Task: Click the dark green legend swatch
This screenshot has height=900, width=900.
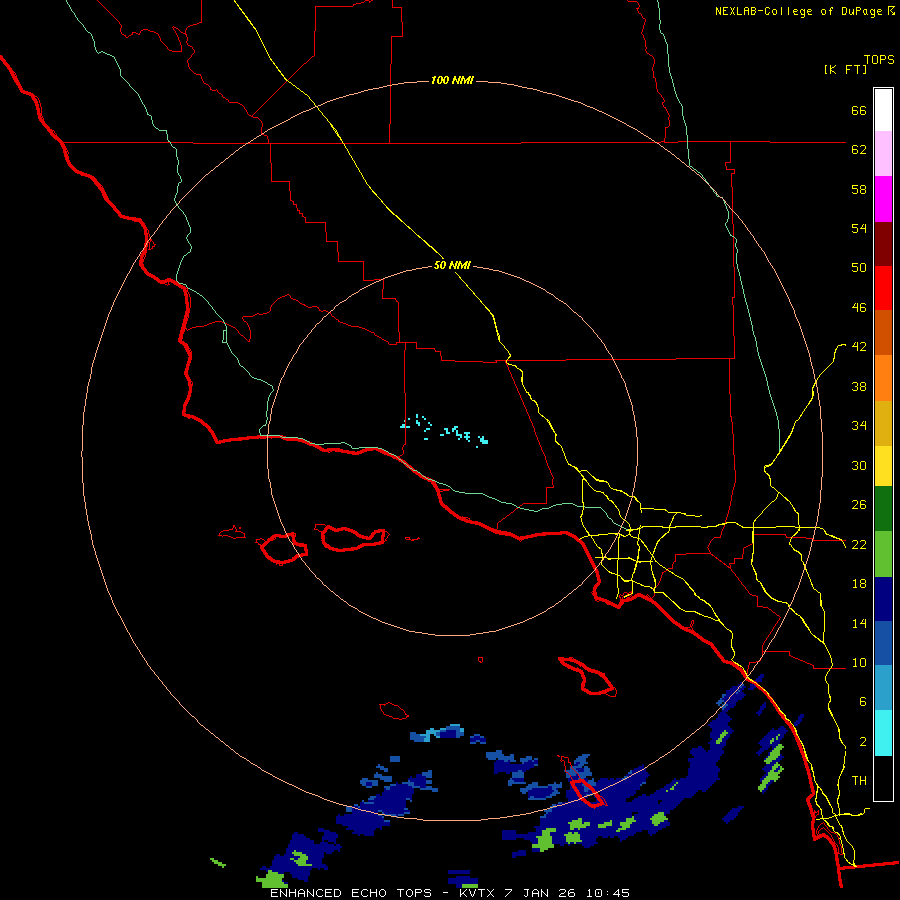Action: [883, 509]
